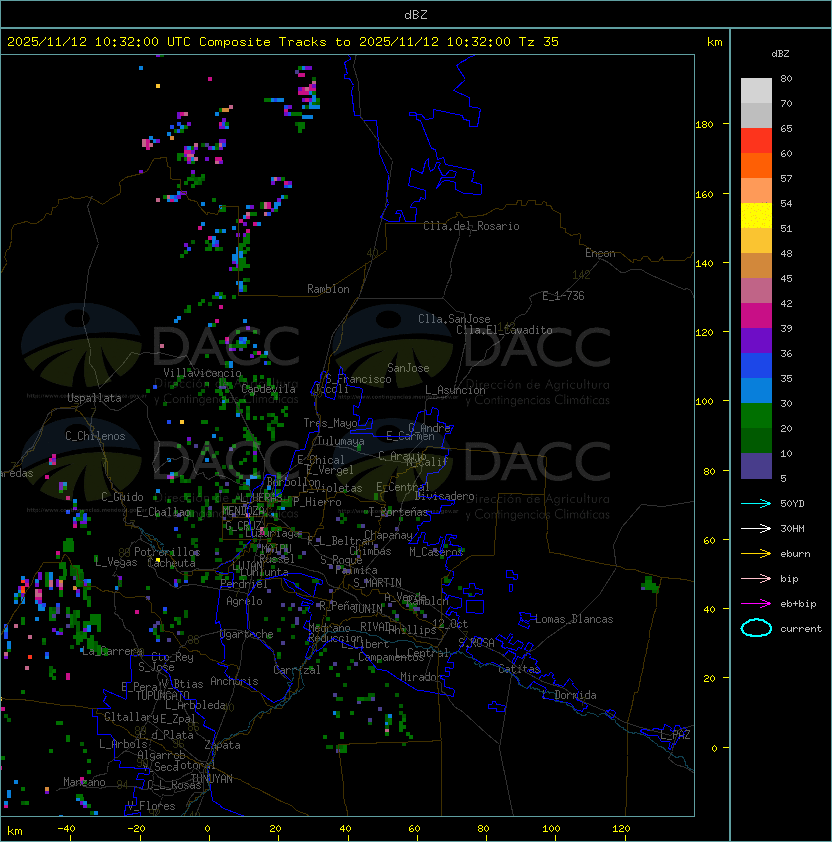Select the bright green 30 dBZ swatch
Screen dimensions: 832x842
point(756,415)
